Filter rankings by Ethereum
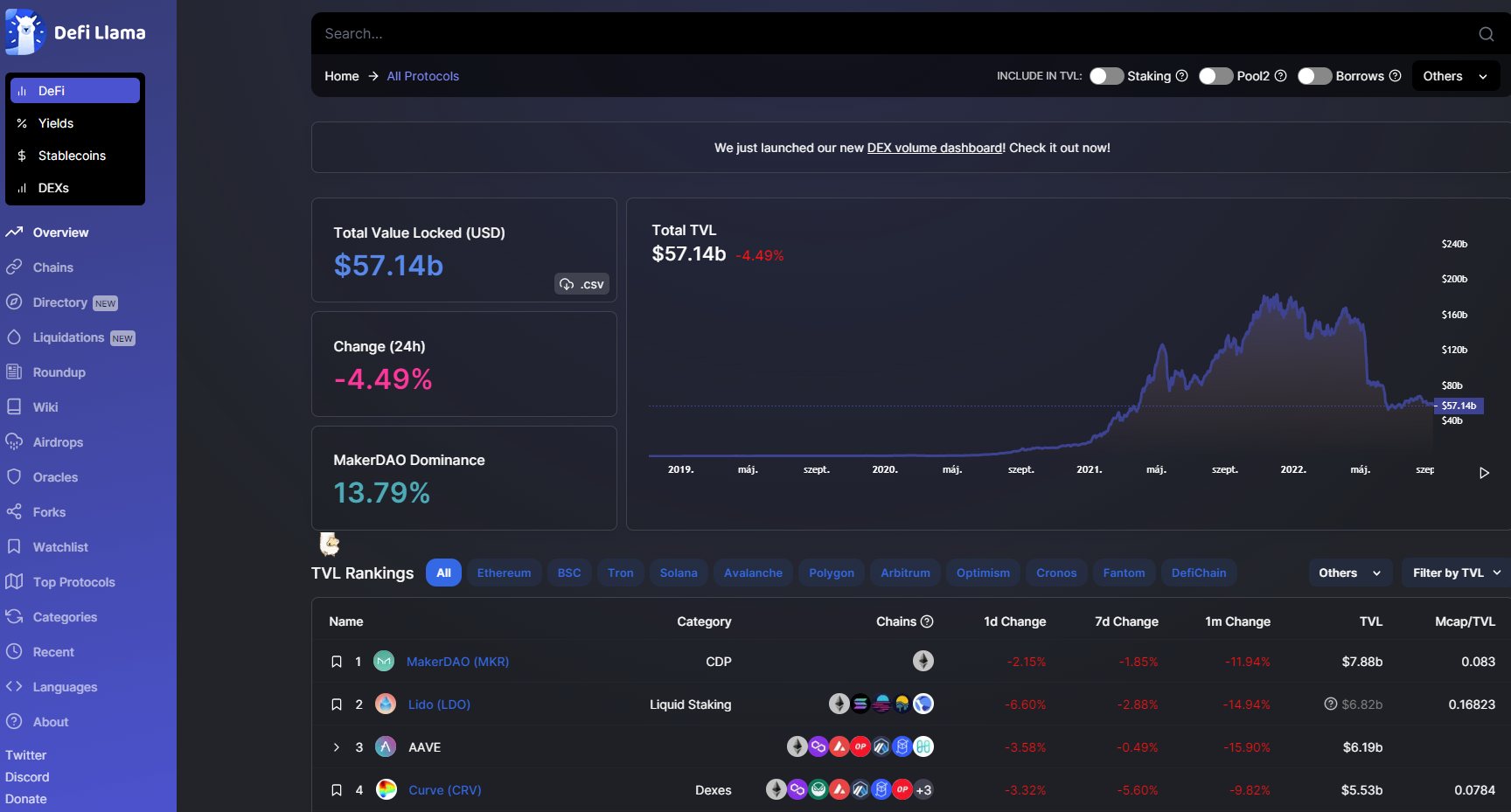Image resolution: width=1511 pixels, height=812 pixels. 505,573
